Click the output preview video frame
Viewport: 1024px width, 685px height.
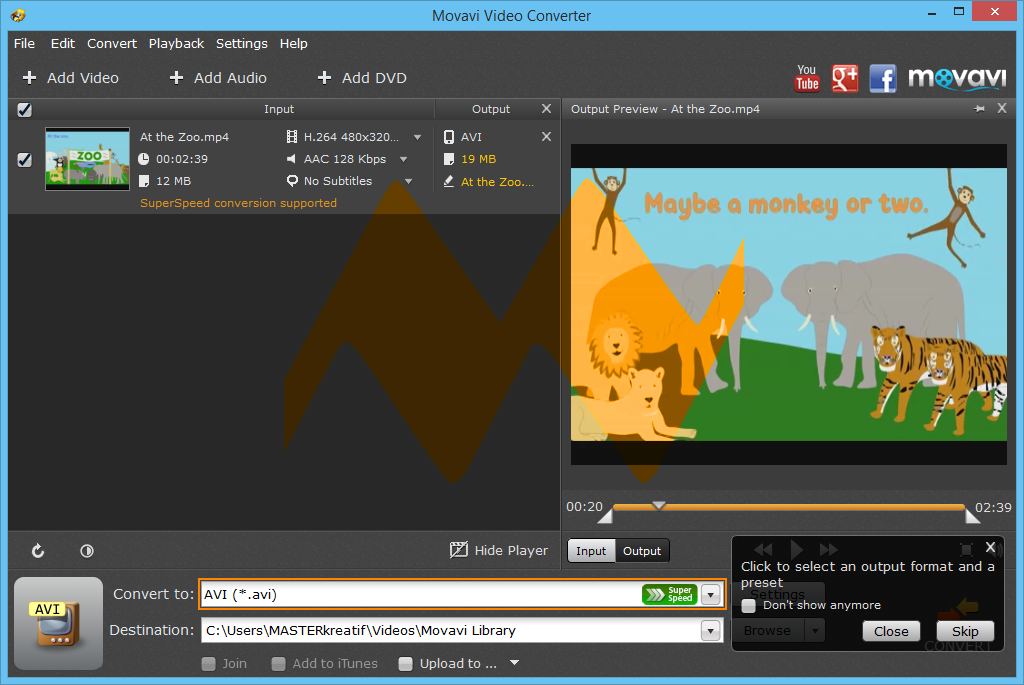788,304
